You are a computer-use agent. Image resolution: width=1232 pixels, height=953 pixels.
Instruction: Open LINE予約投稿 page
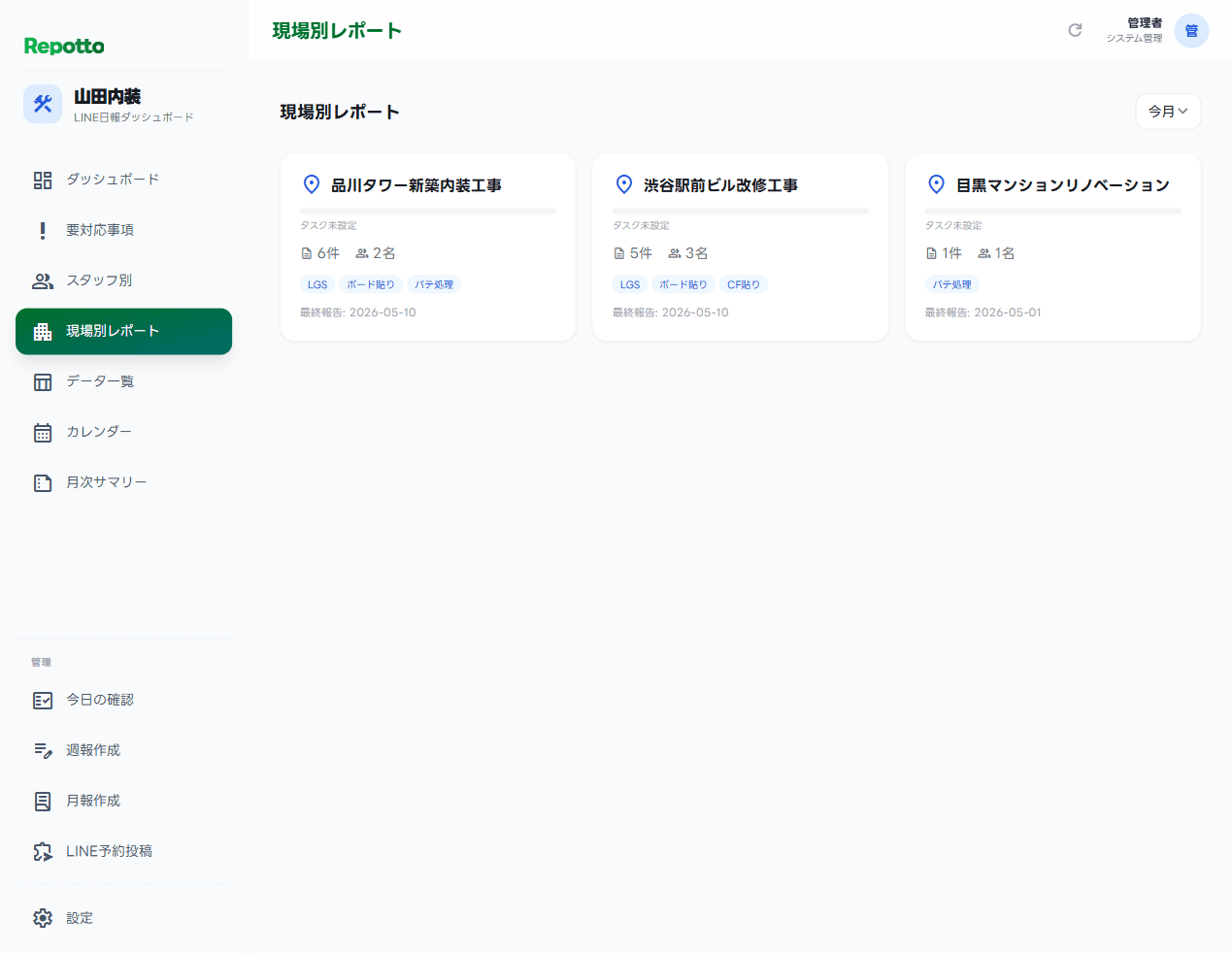123,851
